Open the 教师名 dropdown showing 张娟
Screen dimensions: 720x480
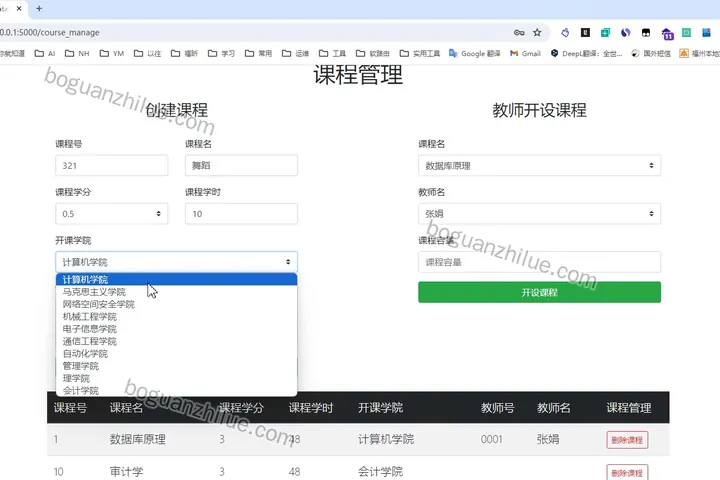(x=539, y=214)
